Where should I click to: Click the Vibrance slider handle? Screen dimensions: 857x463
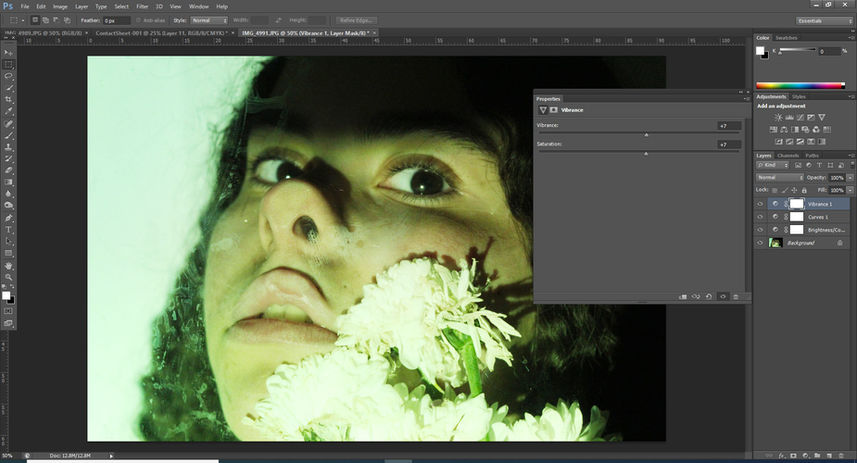(x=646, y=134)
